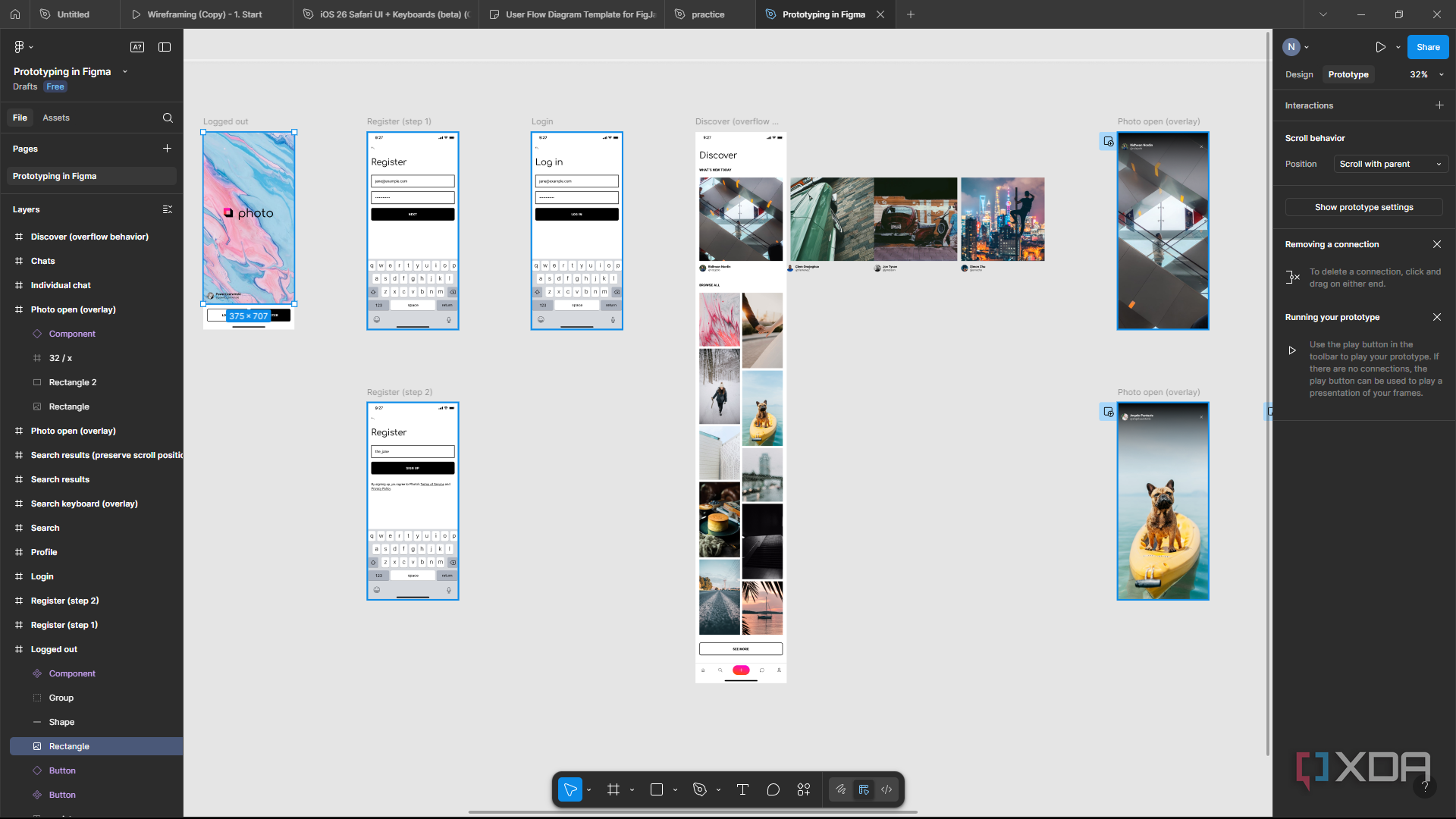Add a new page with plus icon

pos(167,149)
